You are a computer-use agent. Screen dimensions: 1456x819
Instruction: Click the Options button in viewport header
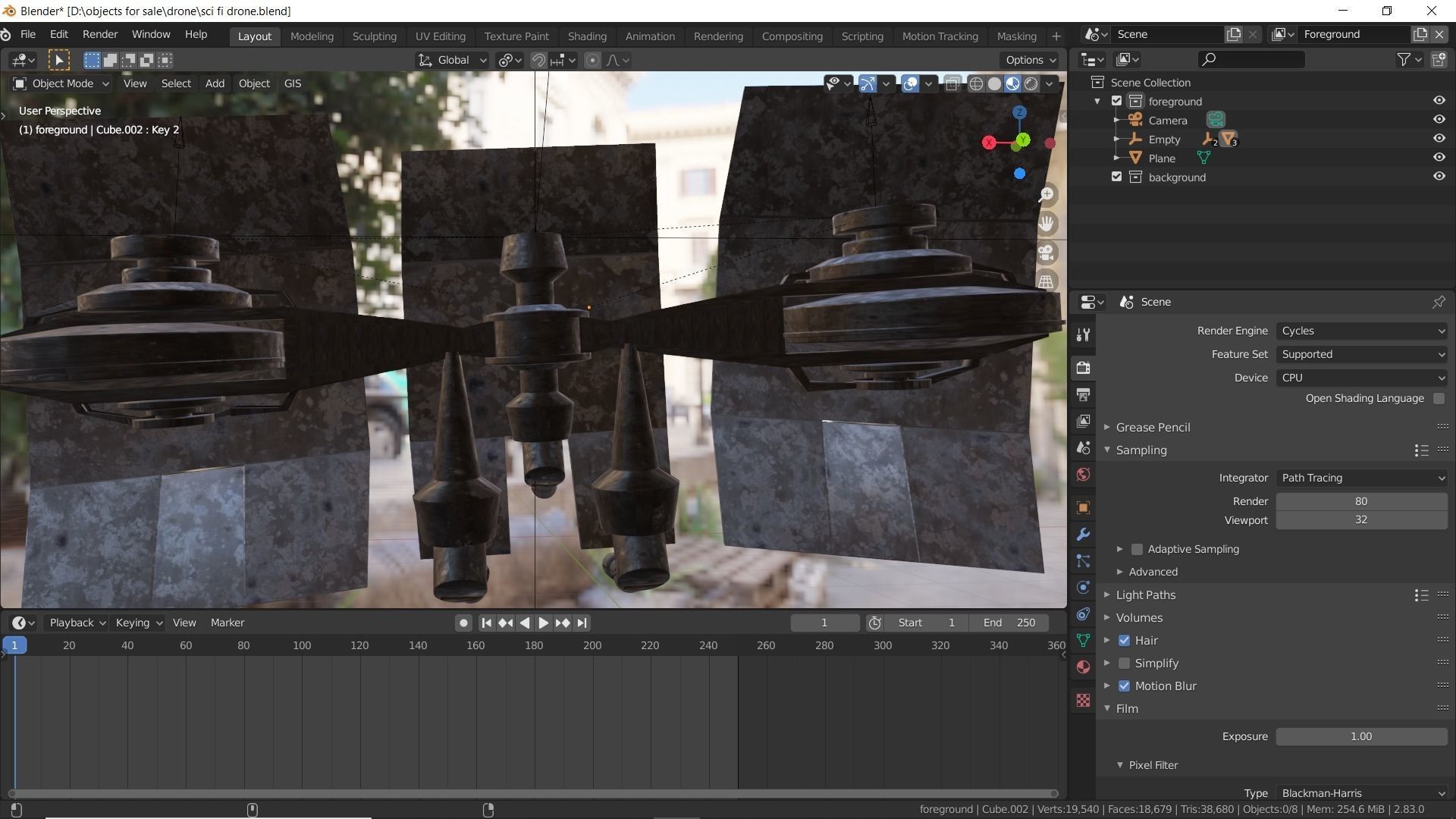pos(1030,60)
